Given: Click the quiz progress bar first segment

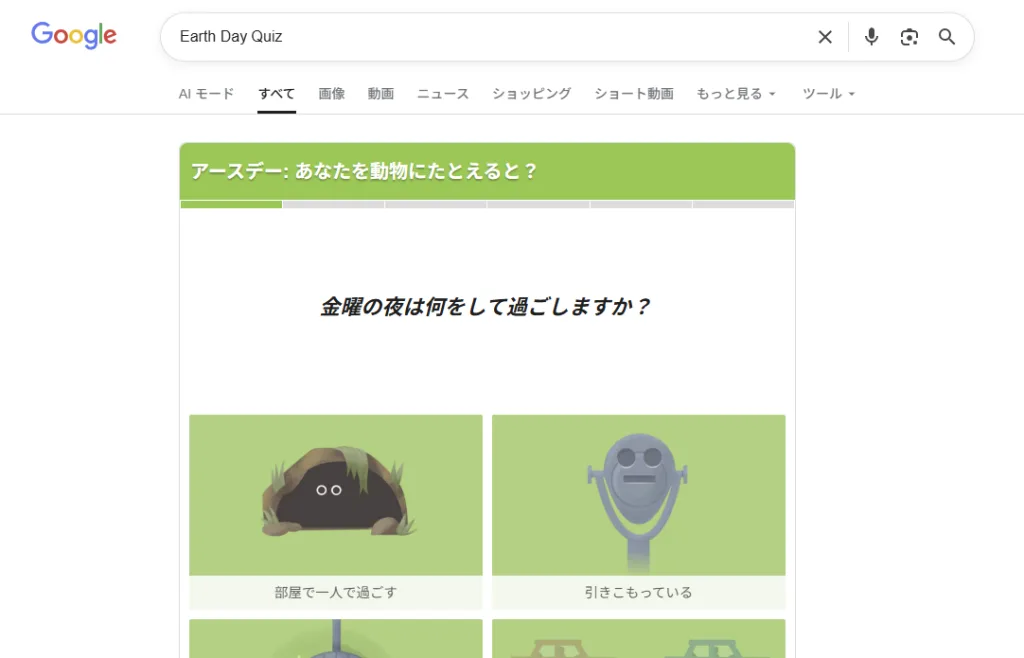Looking at the screenshot, I should (231, 204).
